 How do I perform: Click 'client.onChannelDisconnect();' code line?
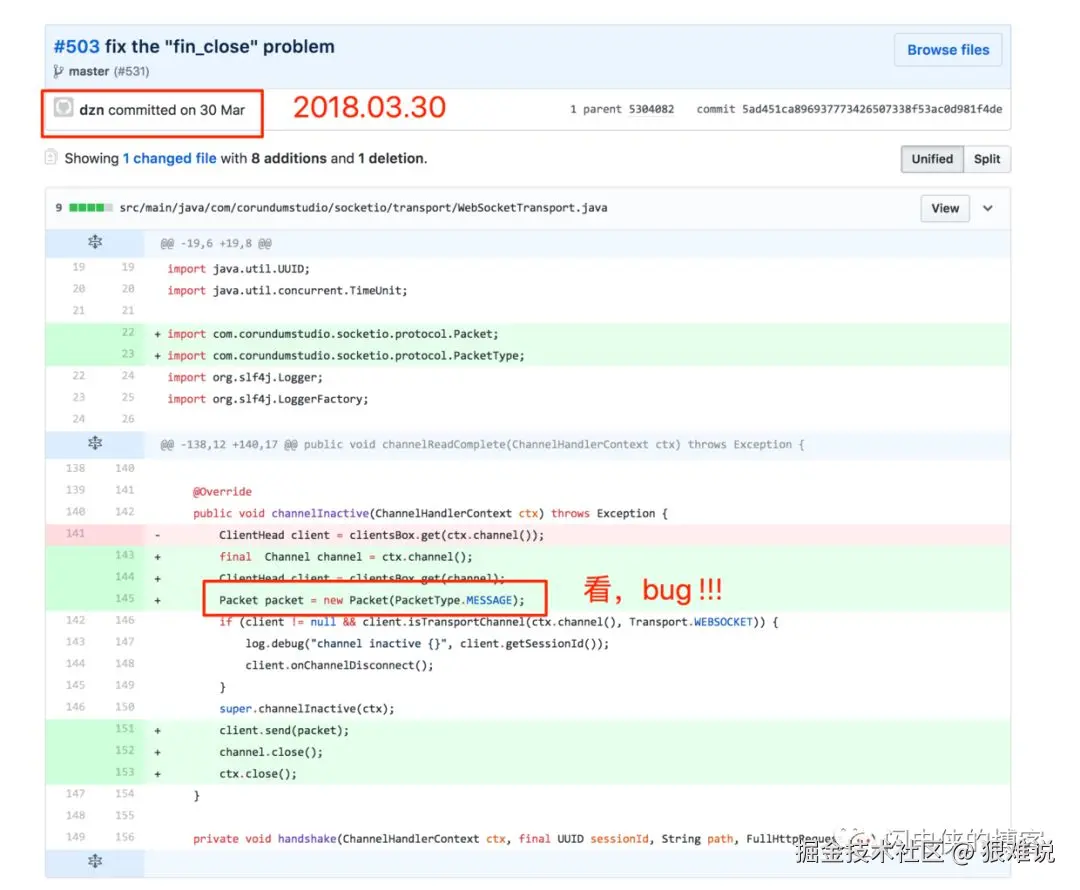339,665
